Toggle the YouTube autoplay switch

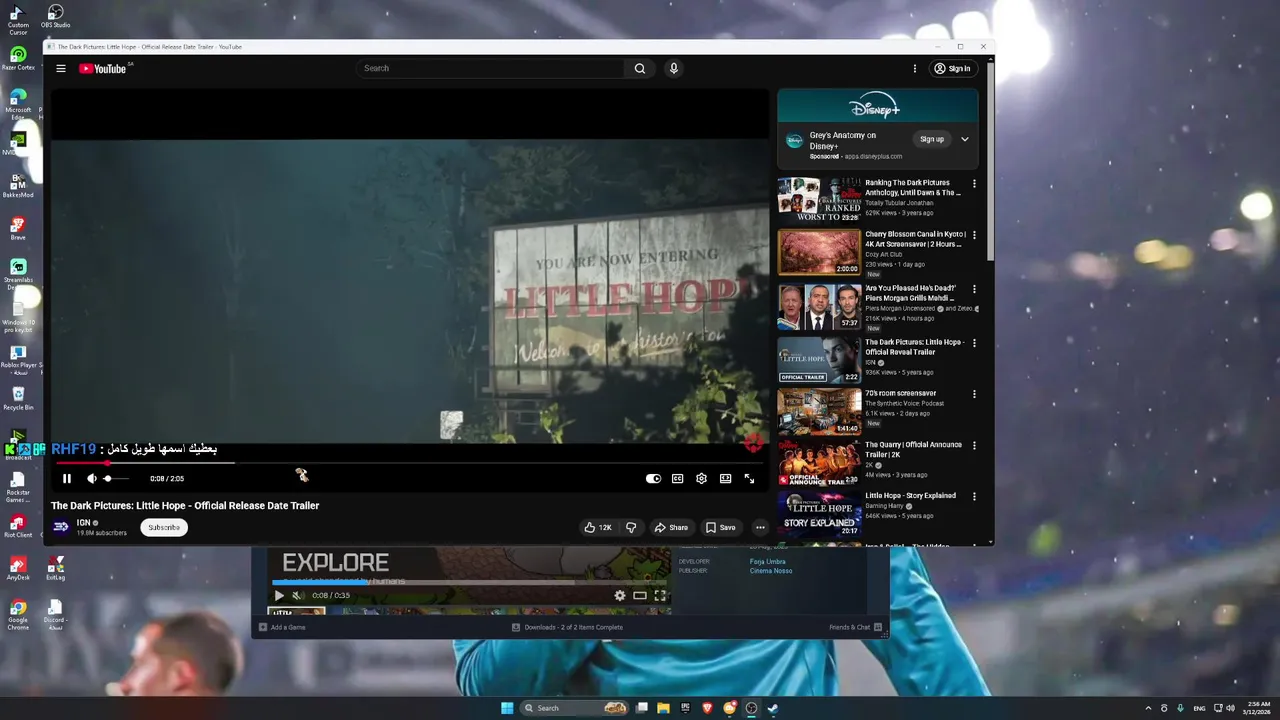point(653,479)
